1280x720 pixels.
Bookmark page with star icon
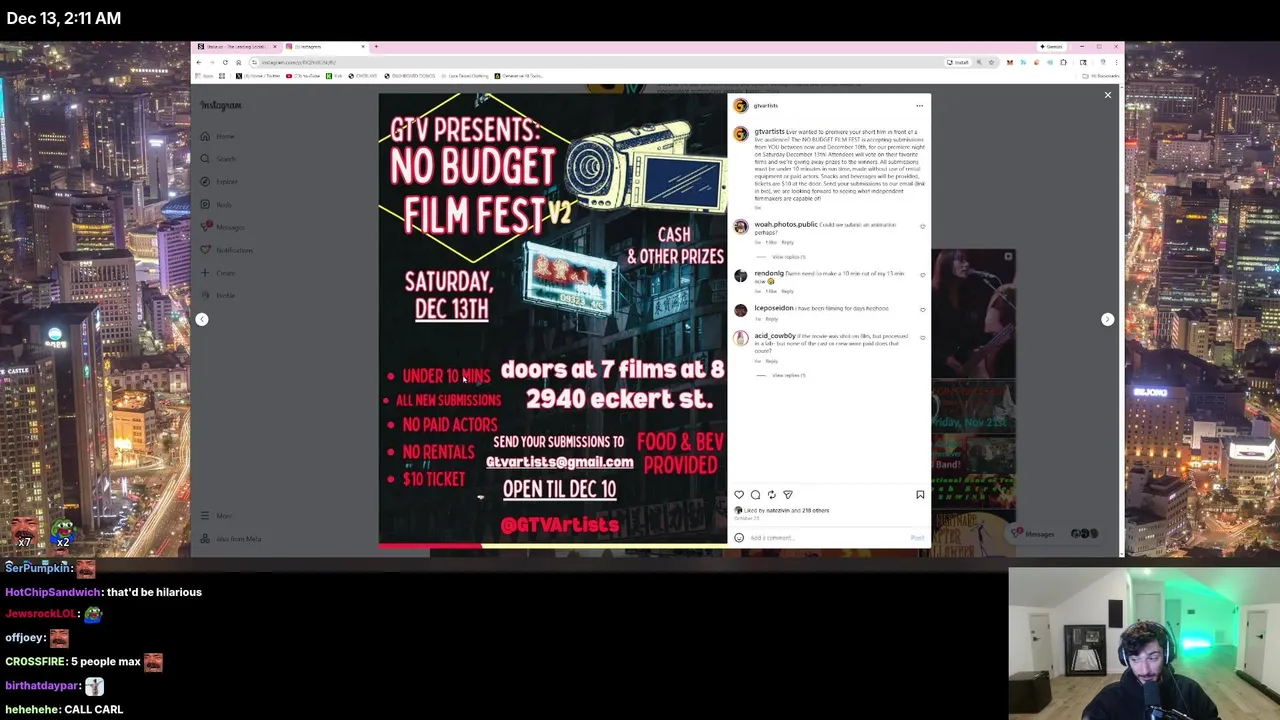991,62
